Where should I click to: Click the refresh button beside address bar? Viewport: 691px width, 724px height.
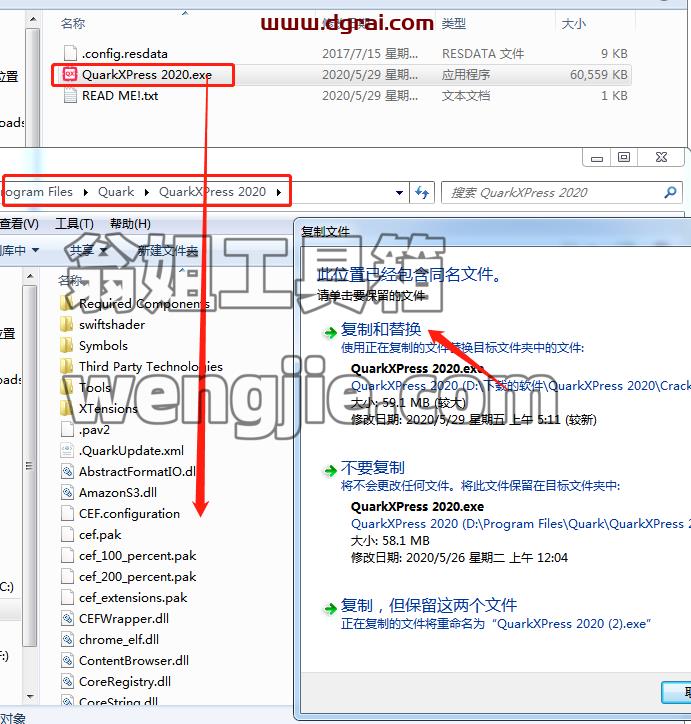click(x=422, y=192)
